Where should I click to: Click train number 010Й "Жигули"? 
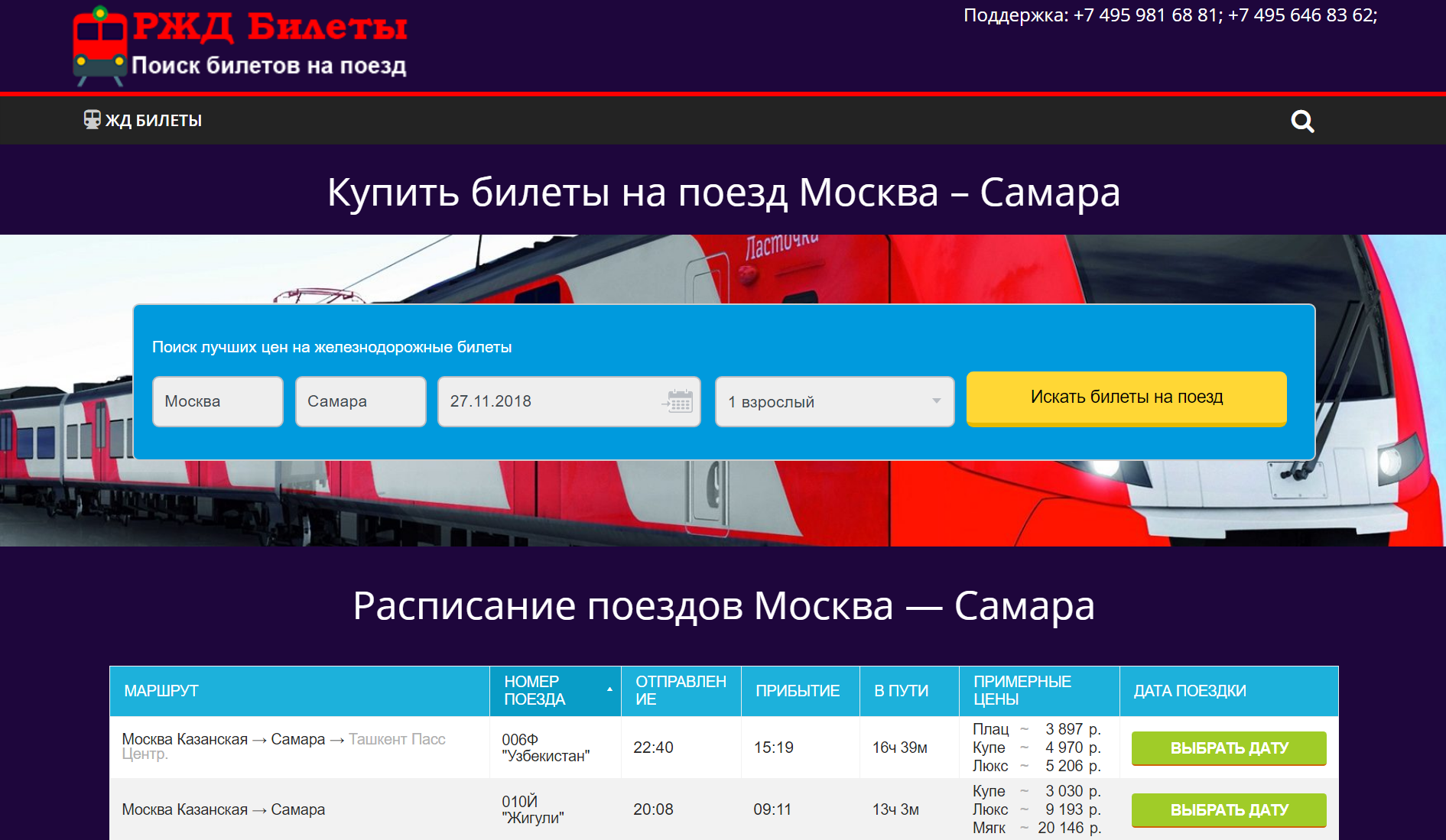pos(532,809)
